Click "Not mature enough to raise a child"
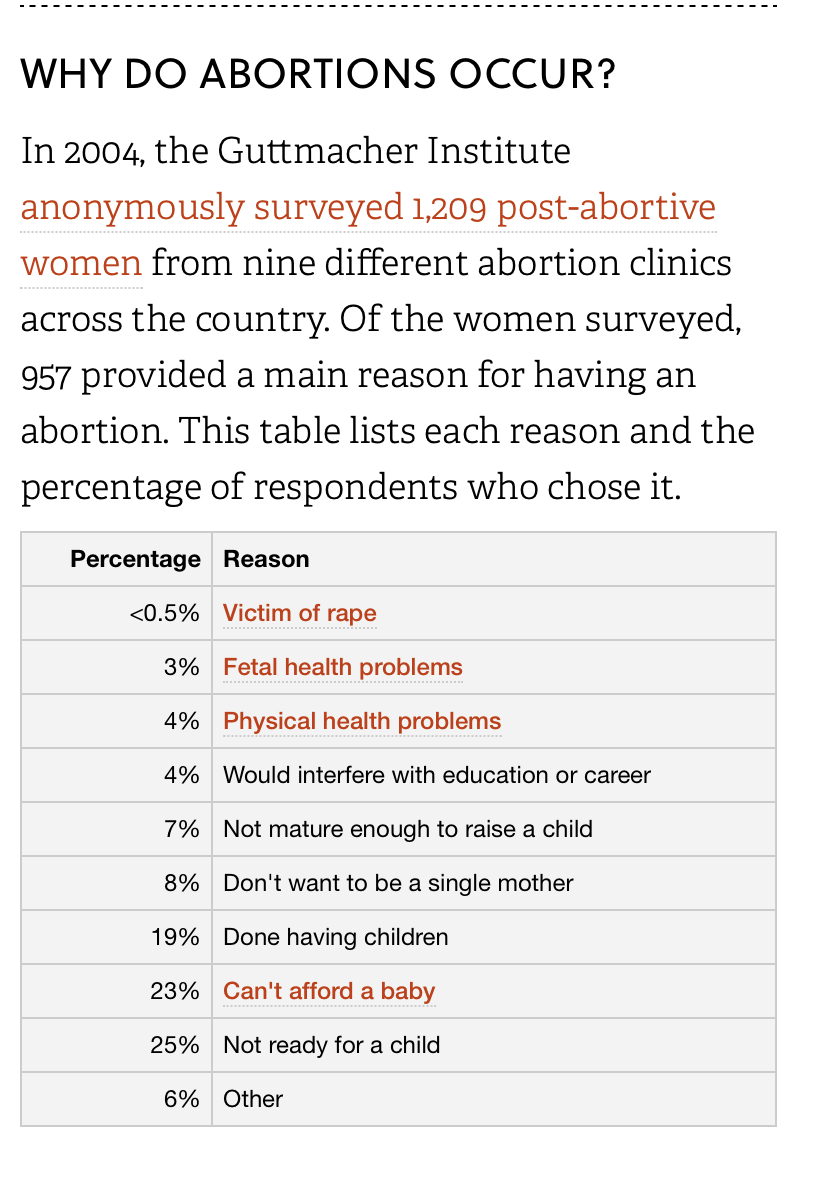This screenshot has height=1189, width=828. [408, 829]
